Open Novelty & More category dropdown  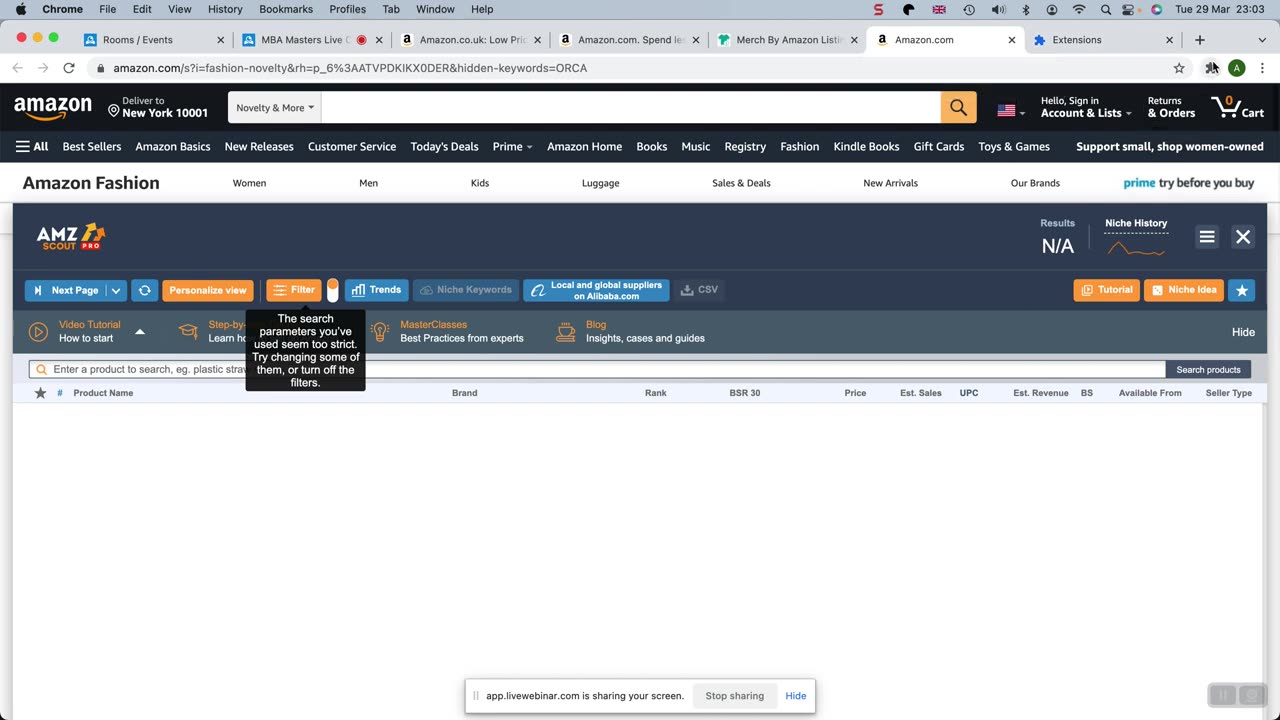[275, 108]
